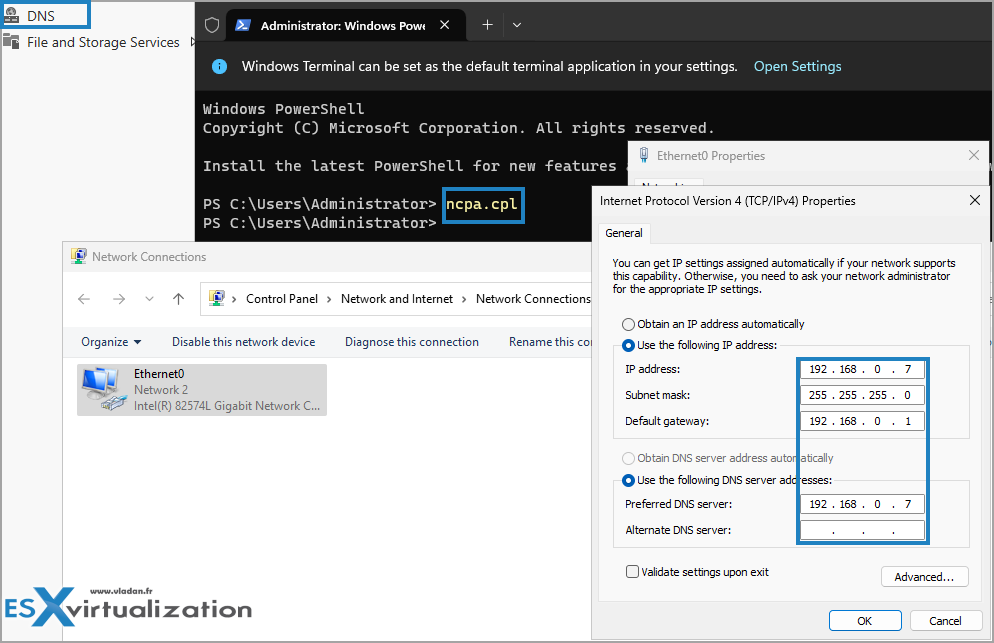Click the PowerShell icon on terminal tab
The height and width of the screenshot is (643, 994).
click(243, 25)
